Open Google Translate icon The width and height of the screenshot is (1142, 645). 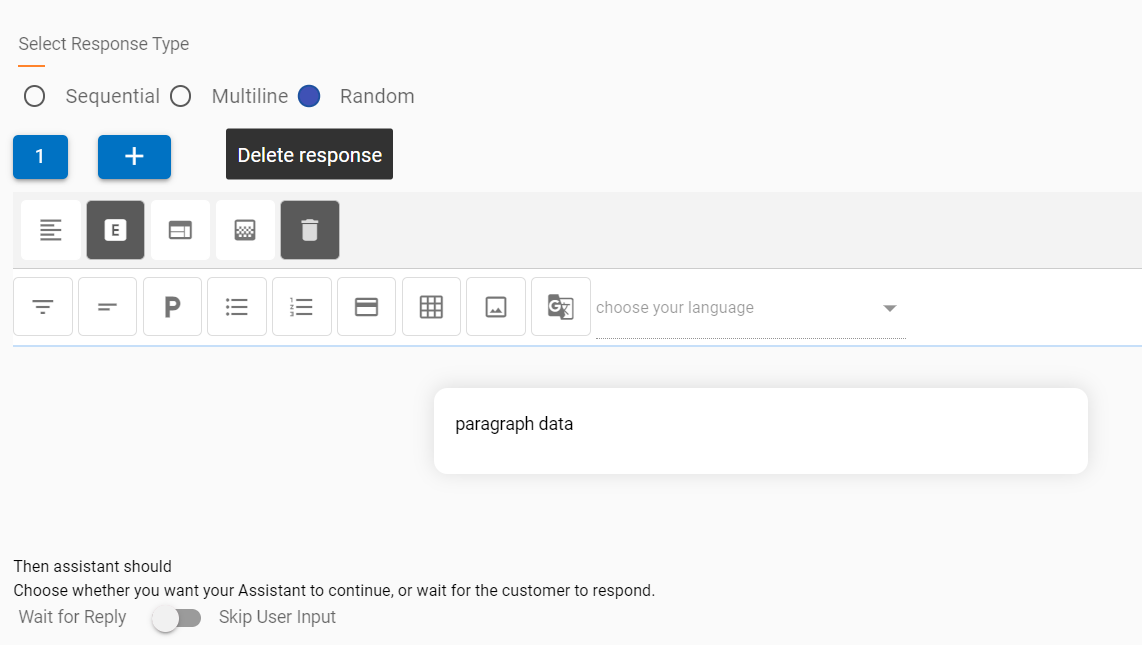point(560,306)
